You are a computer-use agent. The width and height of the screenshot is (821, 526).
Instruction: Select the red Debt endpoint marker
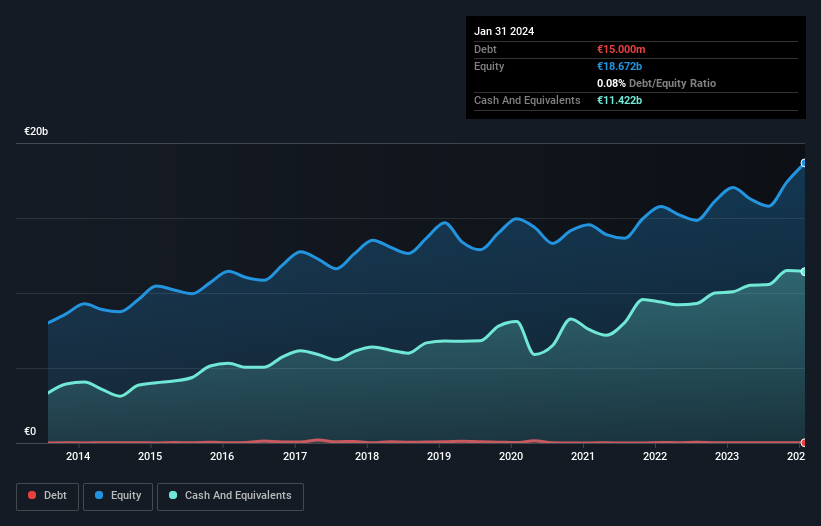(x=804, y=443)
